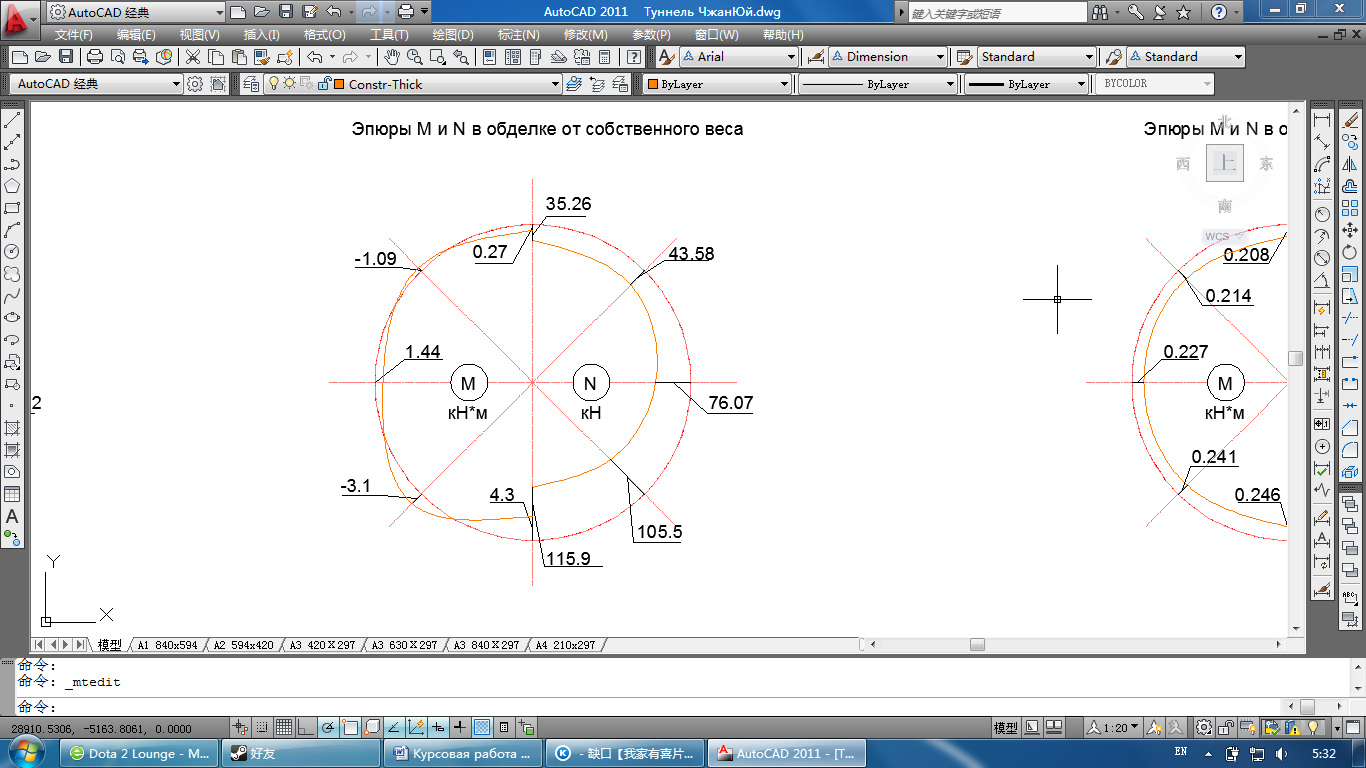The width and height of the screenshot is (1366, 768).
Task: Click the keyword search input field
Action: click(996, 13)
